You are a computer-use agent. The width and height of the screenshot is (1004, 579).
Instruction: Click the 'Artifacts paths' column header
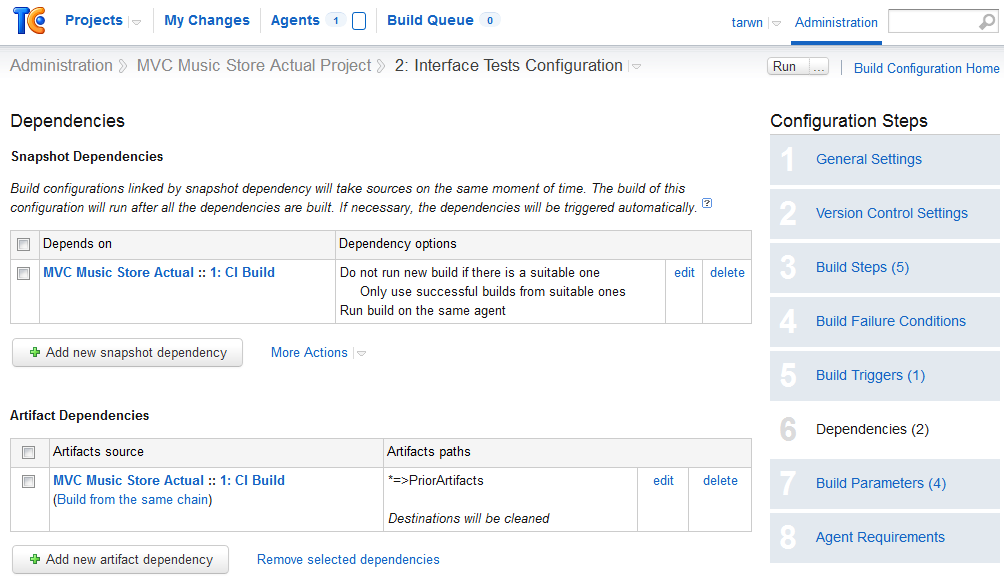click(x=428, y=452)
